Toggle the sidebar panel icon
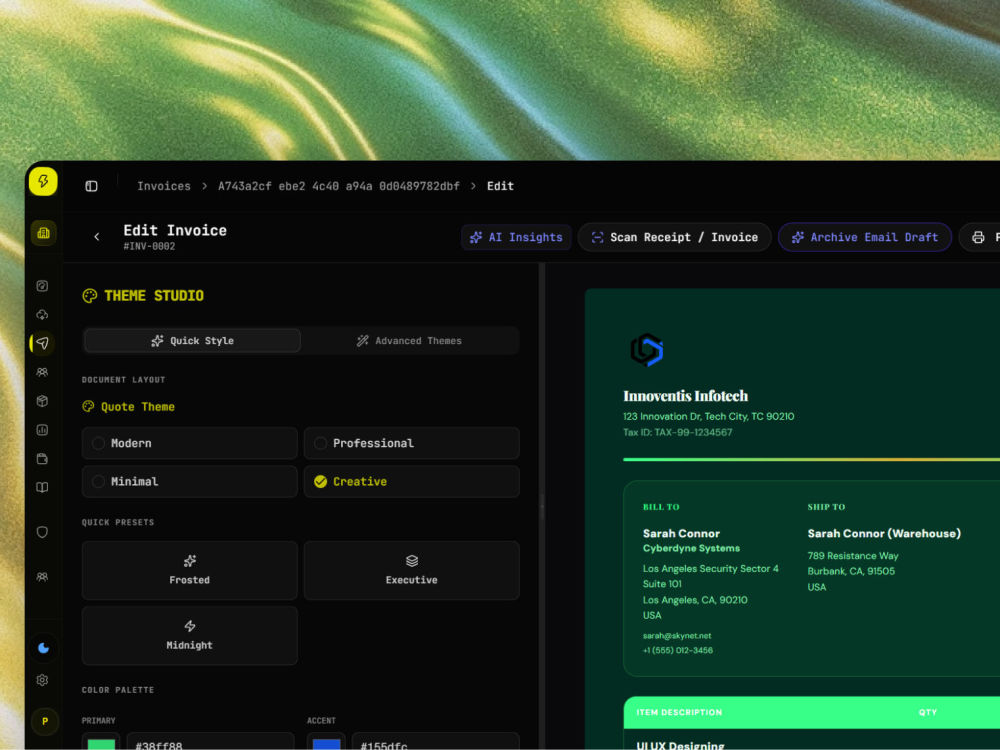The image size is (1000, 750). [91, 186]
